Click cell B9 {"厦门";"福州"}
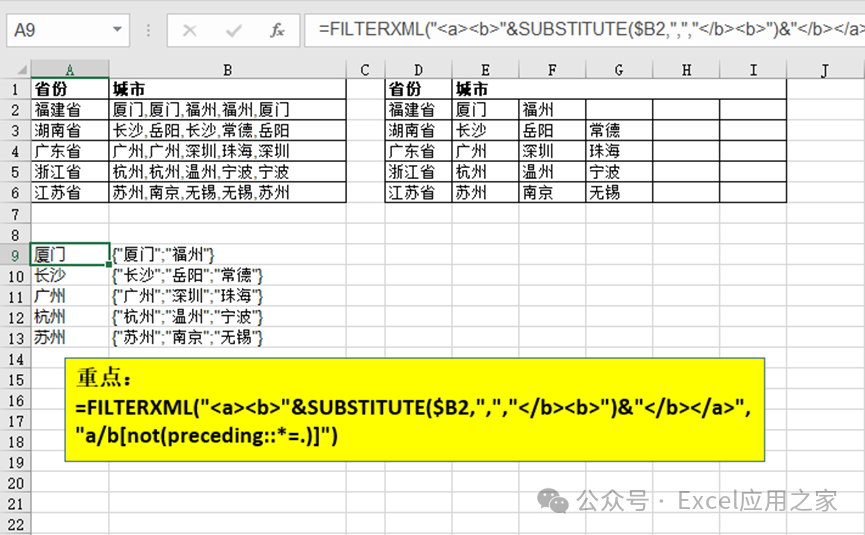Screen dimensions: 865x535 pos(227,255)
